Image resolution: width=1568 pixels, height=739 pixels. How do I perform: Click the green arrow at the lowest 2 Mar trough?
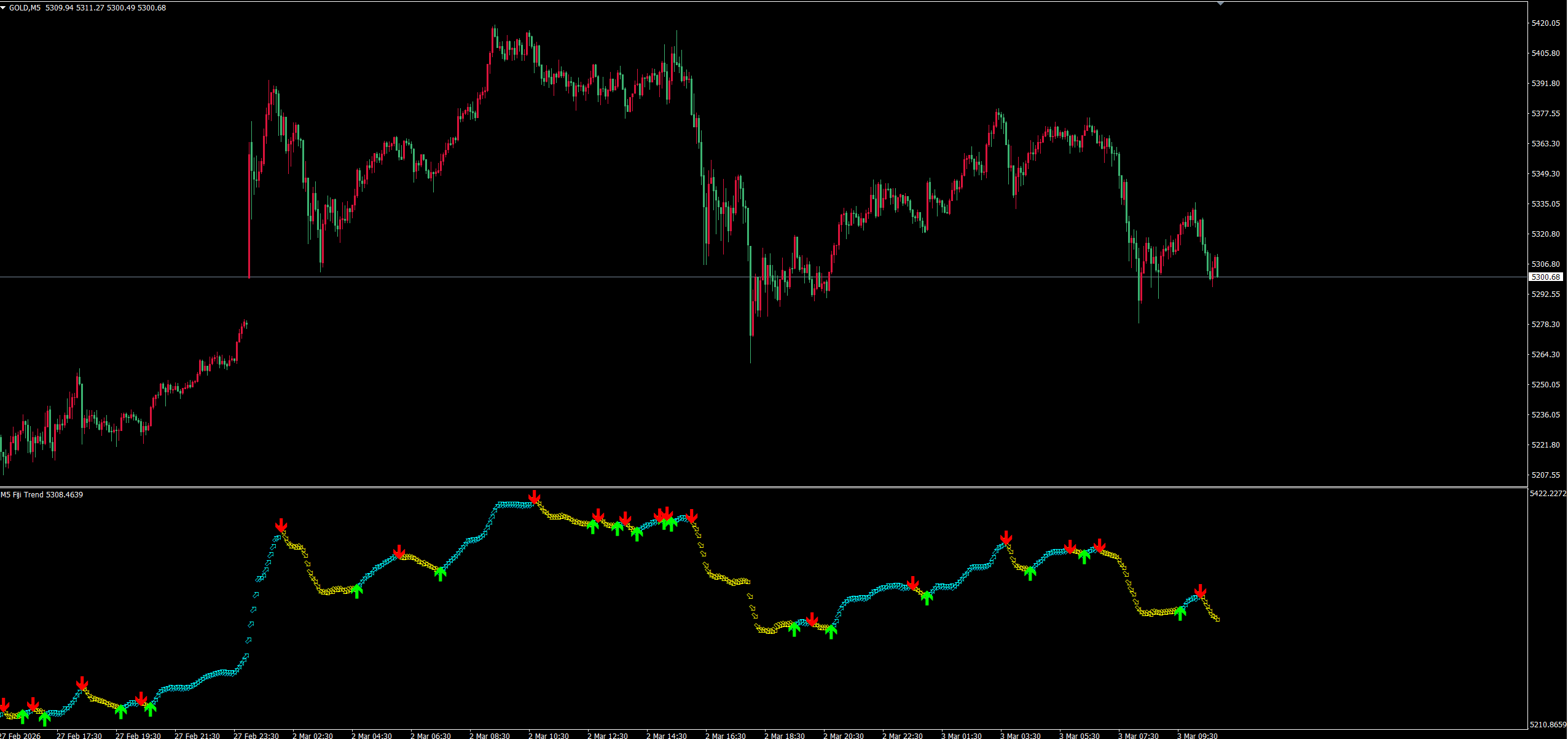click(831, 631)
